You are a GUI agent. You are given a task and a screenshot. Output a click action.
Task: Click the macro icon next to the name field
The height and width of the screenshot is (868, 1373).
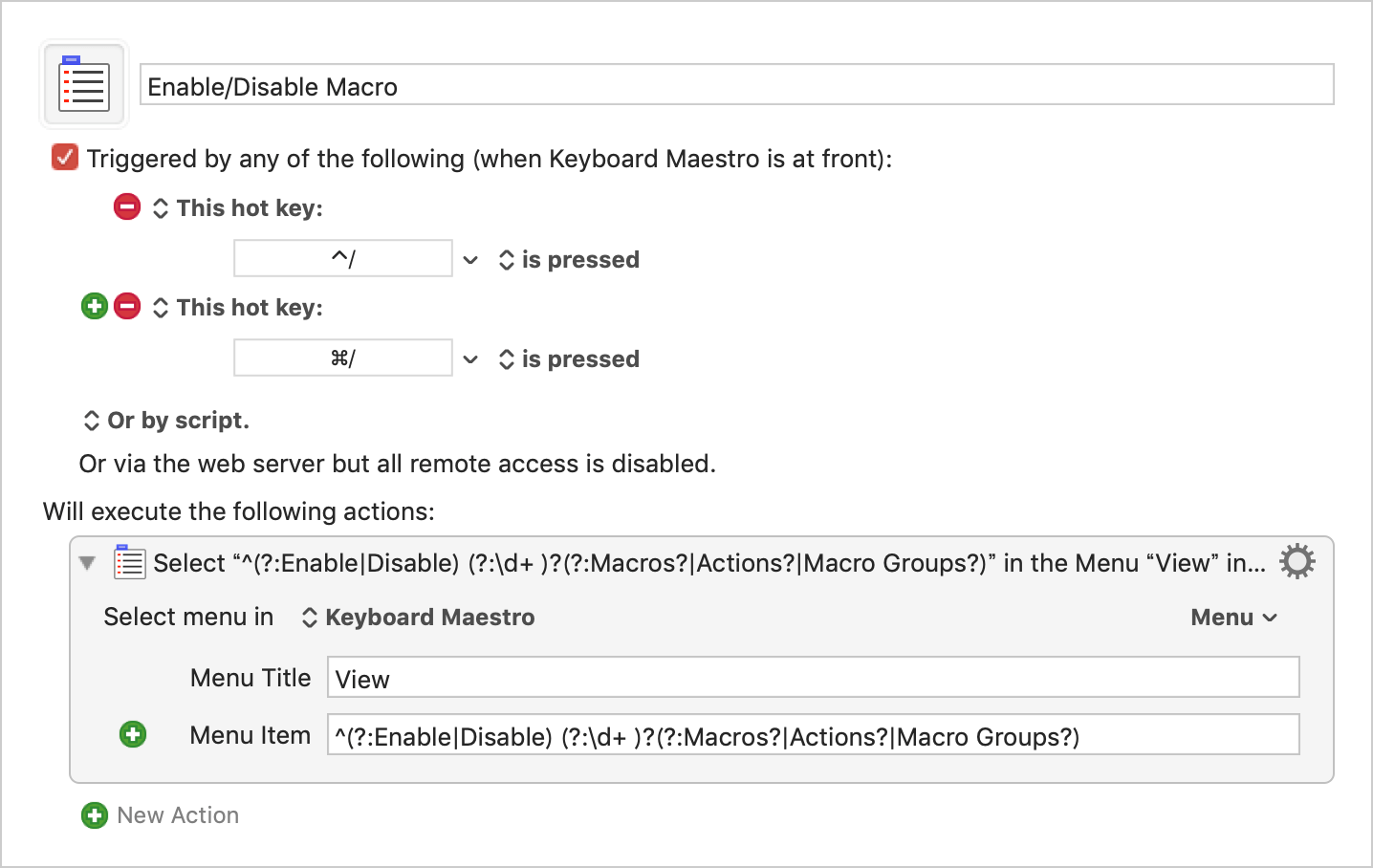(84, 84)
